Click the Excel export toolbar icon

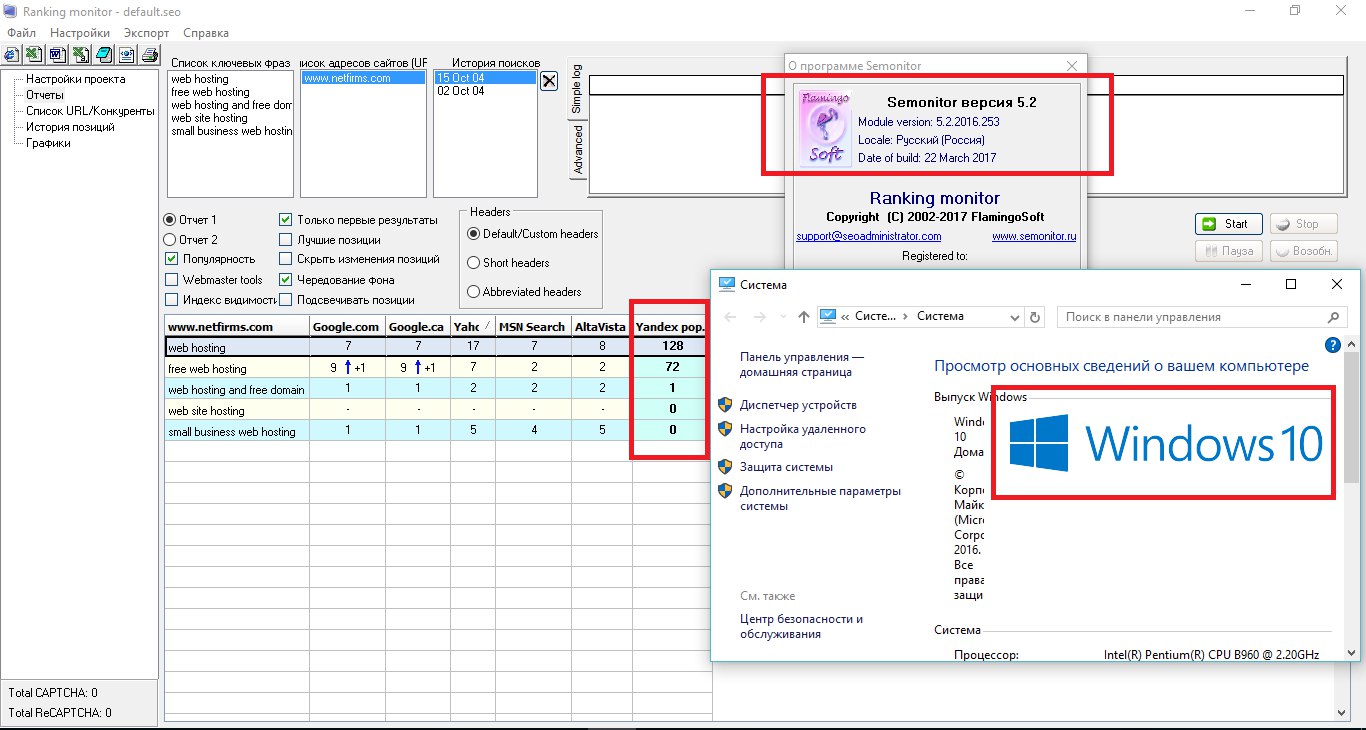coord(34,55)
